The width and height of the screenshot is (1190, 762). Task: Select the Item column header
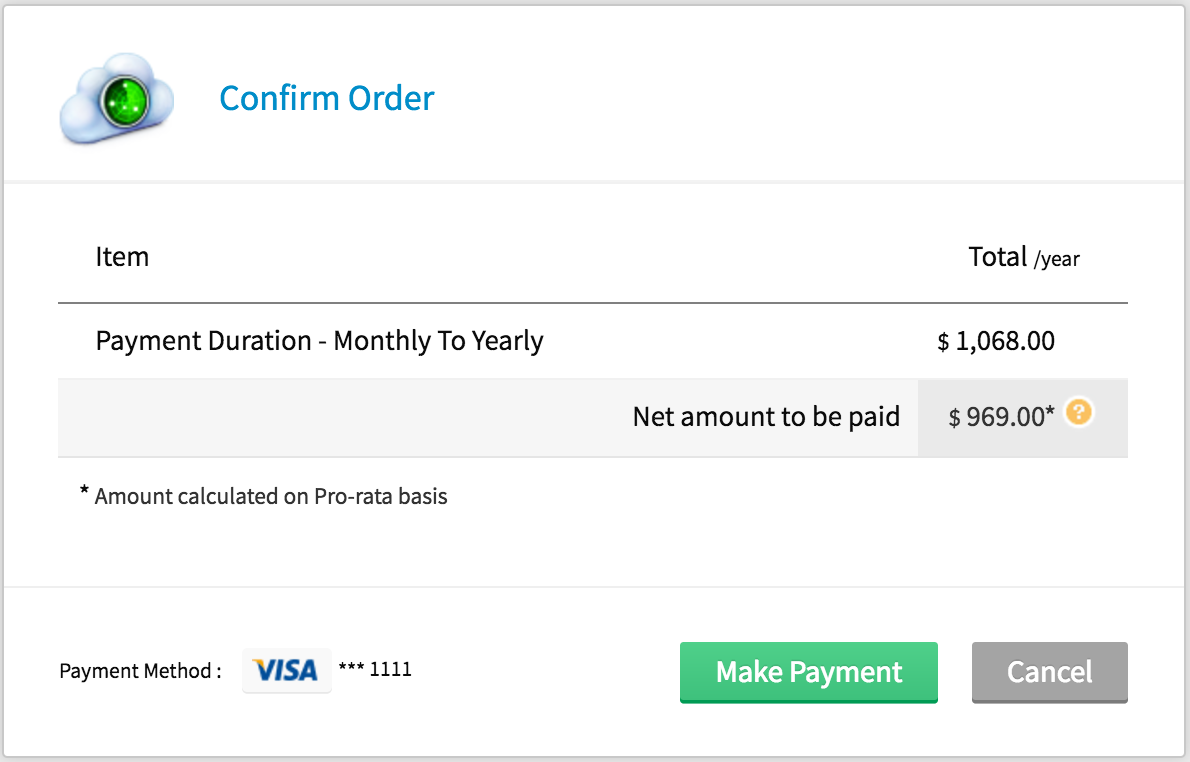pos(122,257)
